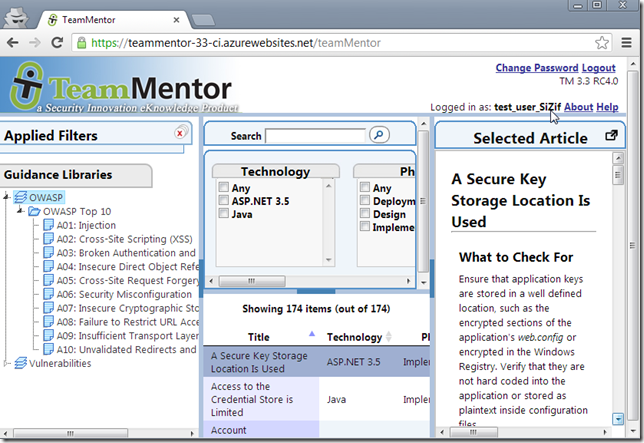Bookmark page with the star icon
The width and height of the screenshot is (644, 443).
602,43
